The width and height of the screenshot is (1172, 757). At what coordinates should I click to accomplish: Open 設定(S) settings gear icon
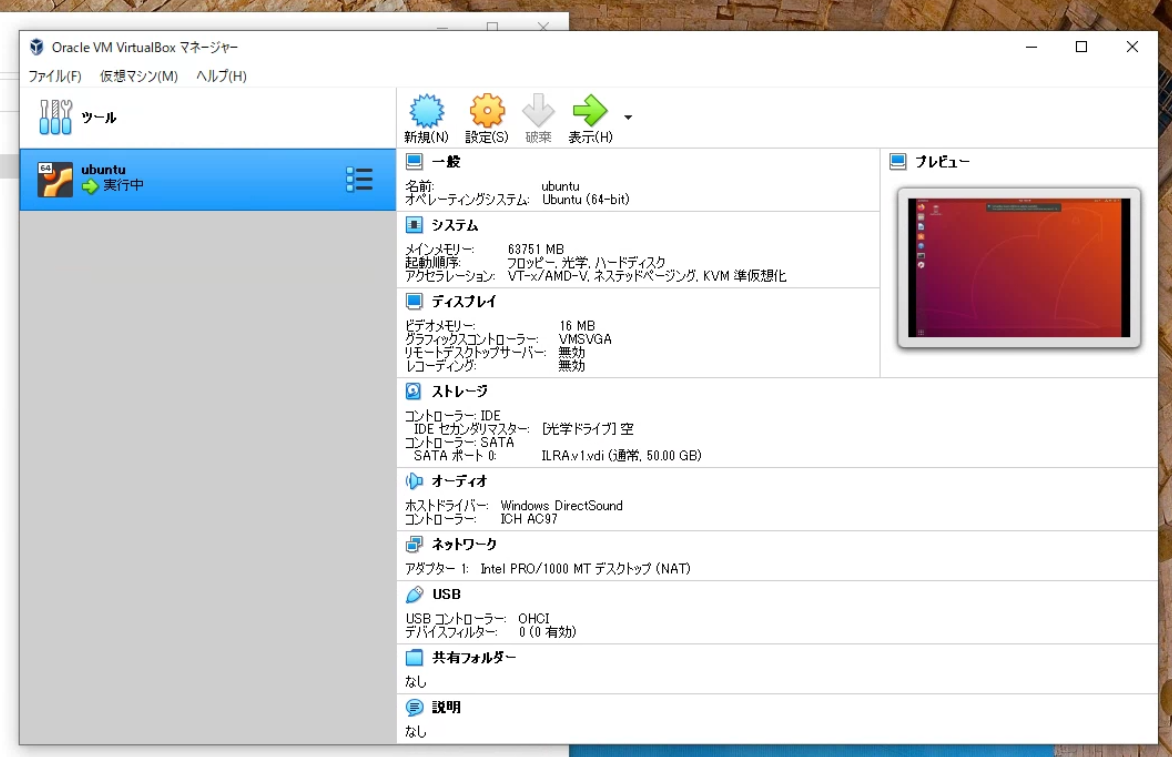coord(487,111)
